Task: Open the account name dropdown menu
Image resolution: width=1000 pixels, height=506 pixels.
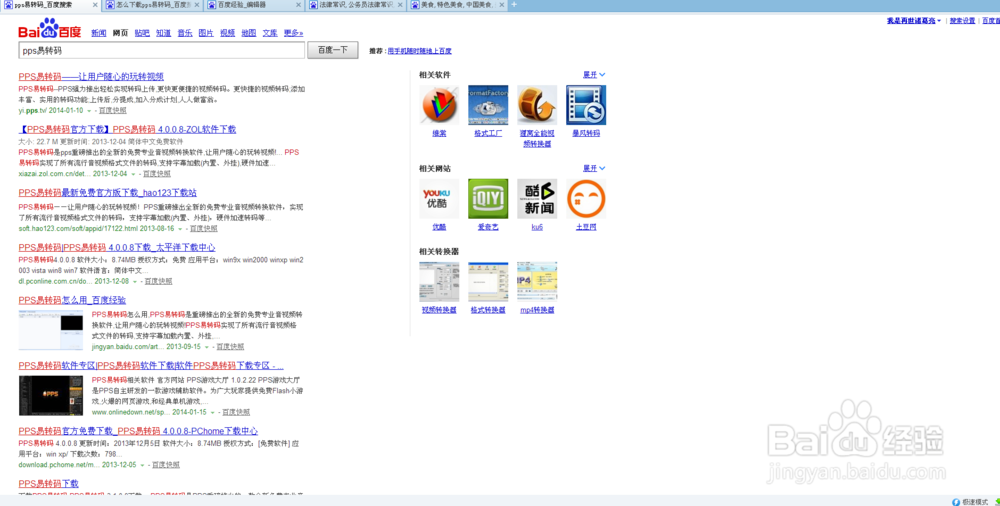Action: coord(914,20)
